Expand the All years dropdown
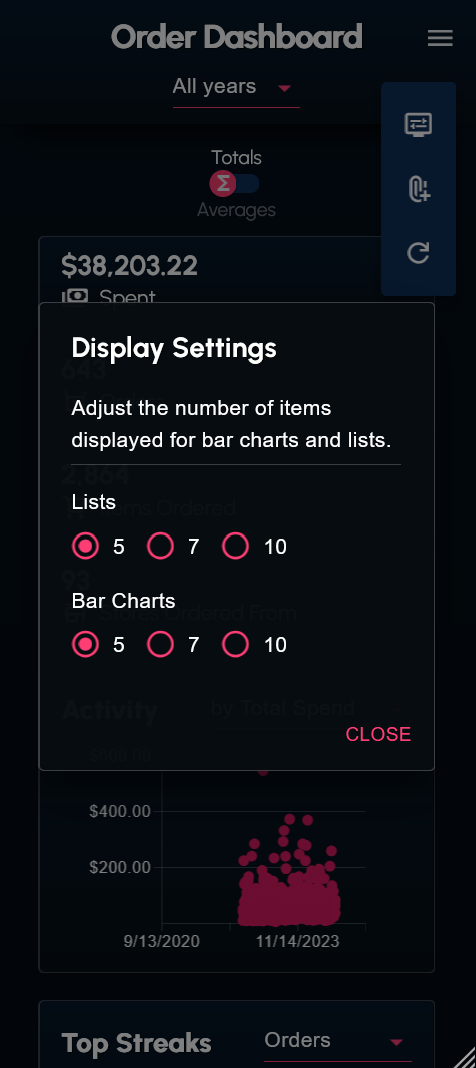The image size is (476, 1068). (x=236, y=87)
